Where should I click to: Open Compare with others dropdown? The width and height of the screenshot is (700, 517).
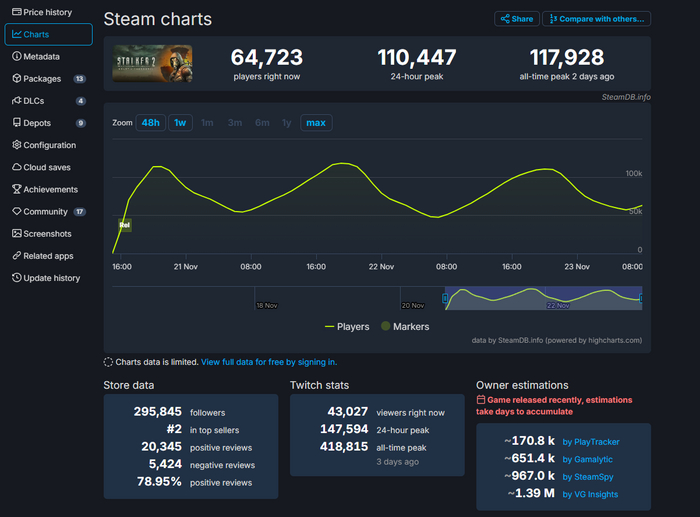click(x=598, y=19)
